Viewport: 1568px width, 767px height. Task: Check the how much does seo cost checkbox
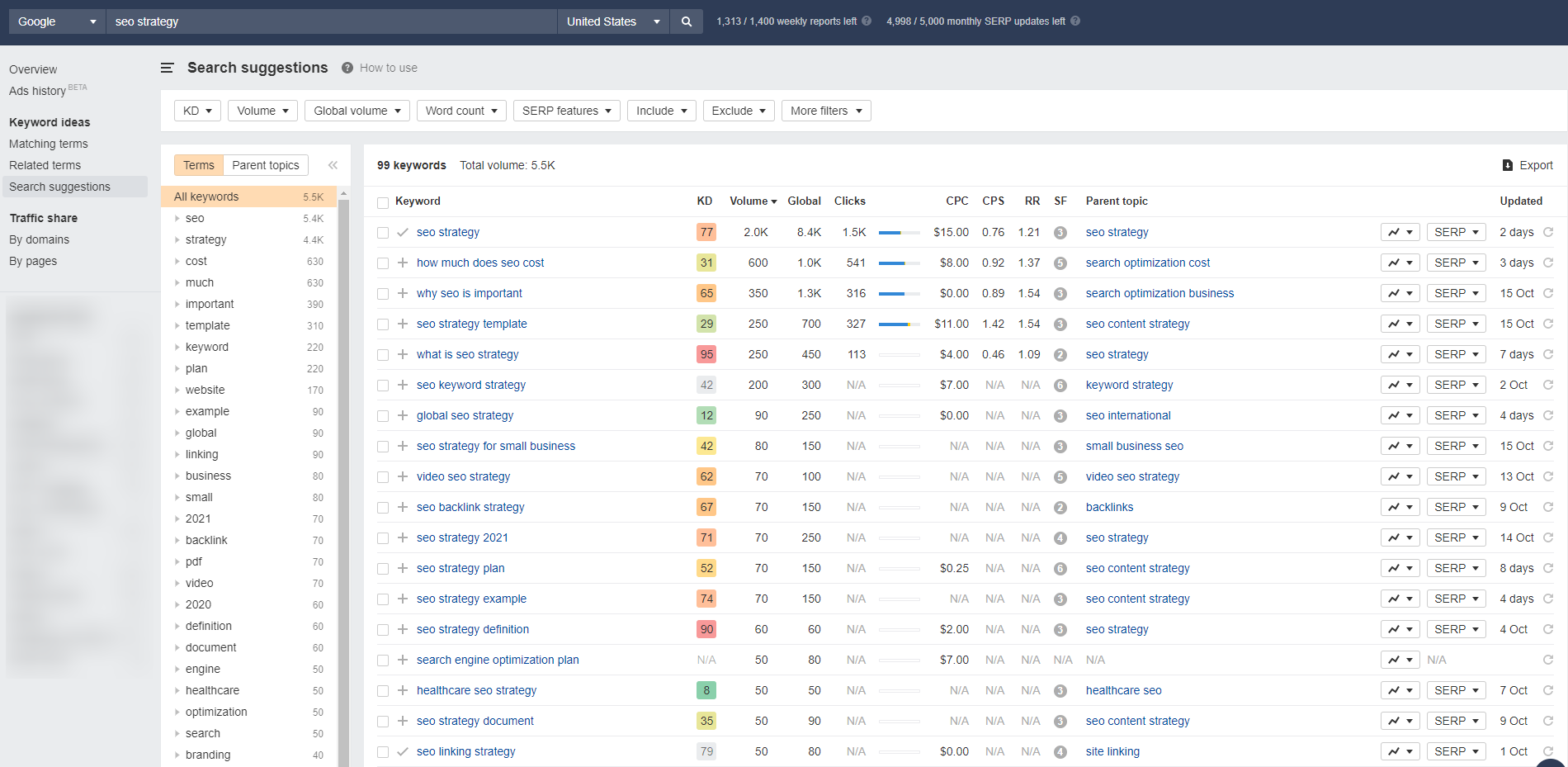tap(383, 263)
